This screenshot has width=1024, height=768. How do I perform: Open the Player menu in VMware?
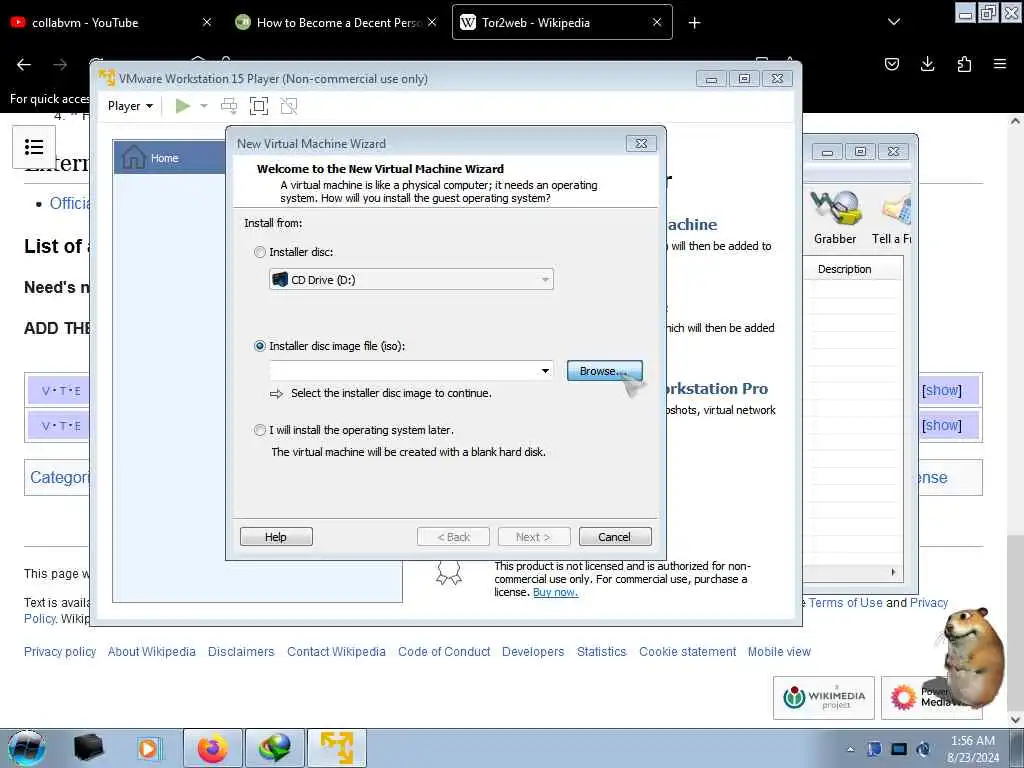coord(130,106)
